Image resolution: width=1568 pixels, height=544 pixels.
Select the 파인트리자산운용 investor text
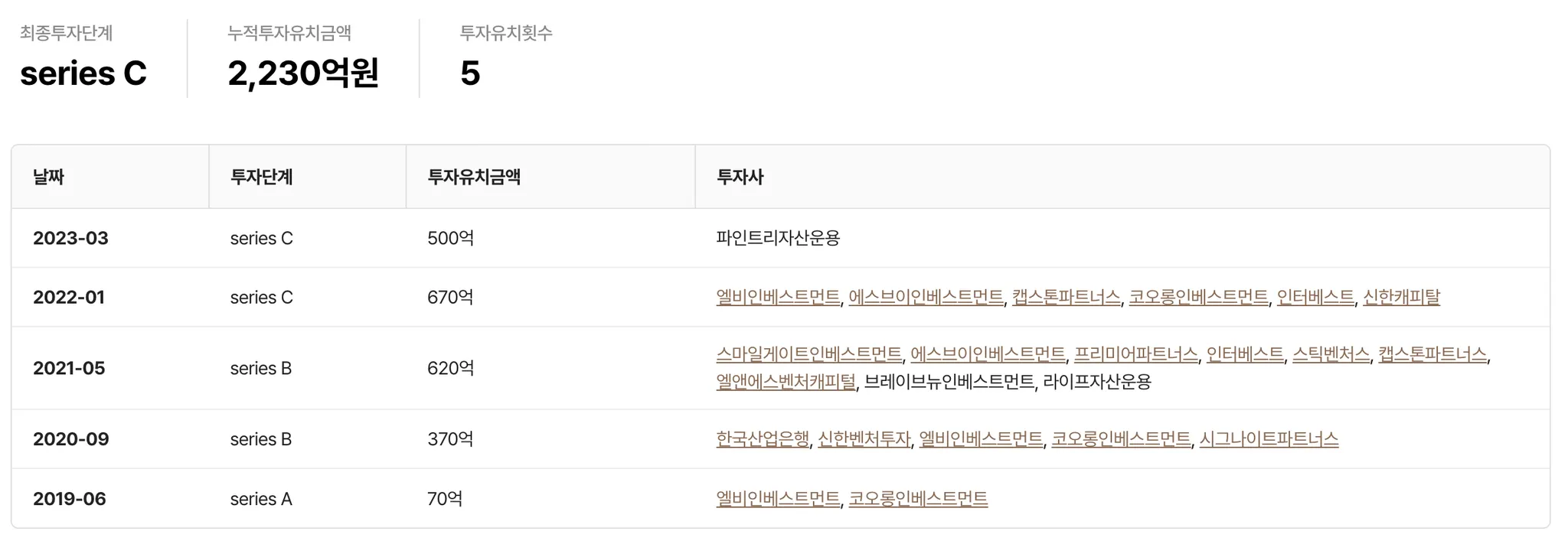[778, 238]
